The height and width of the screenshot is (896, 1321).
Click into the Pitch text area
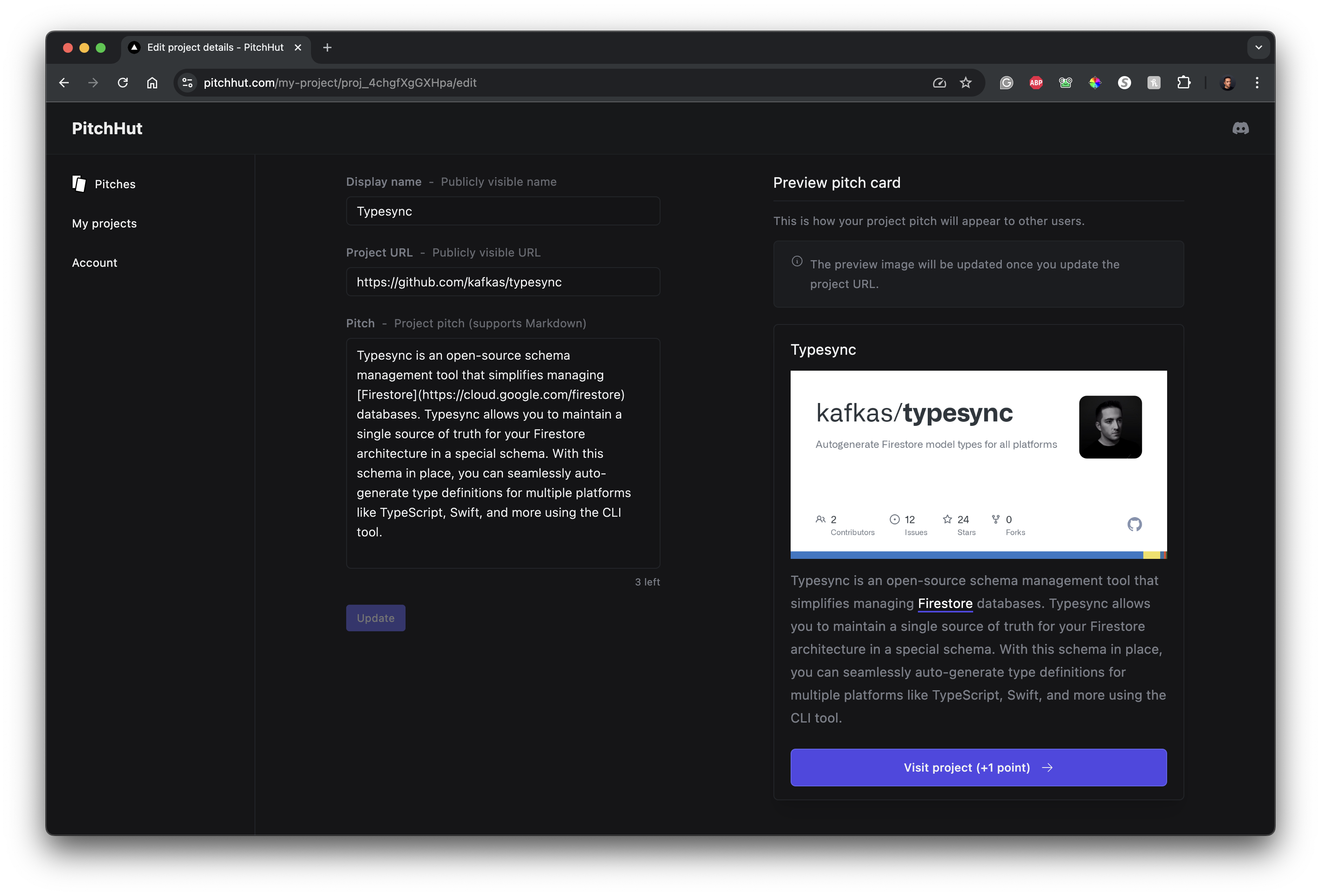(503, 453)
